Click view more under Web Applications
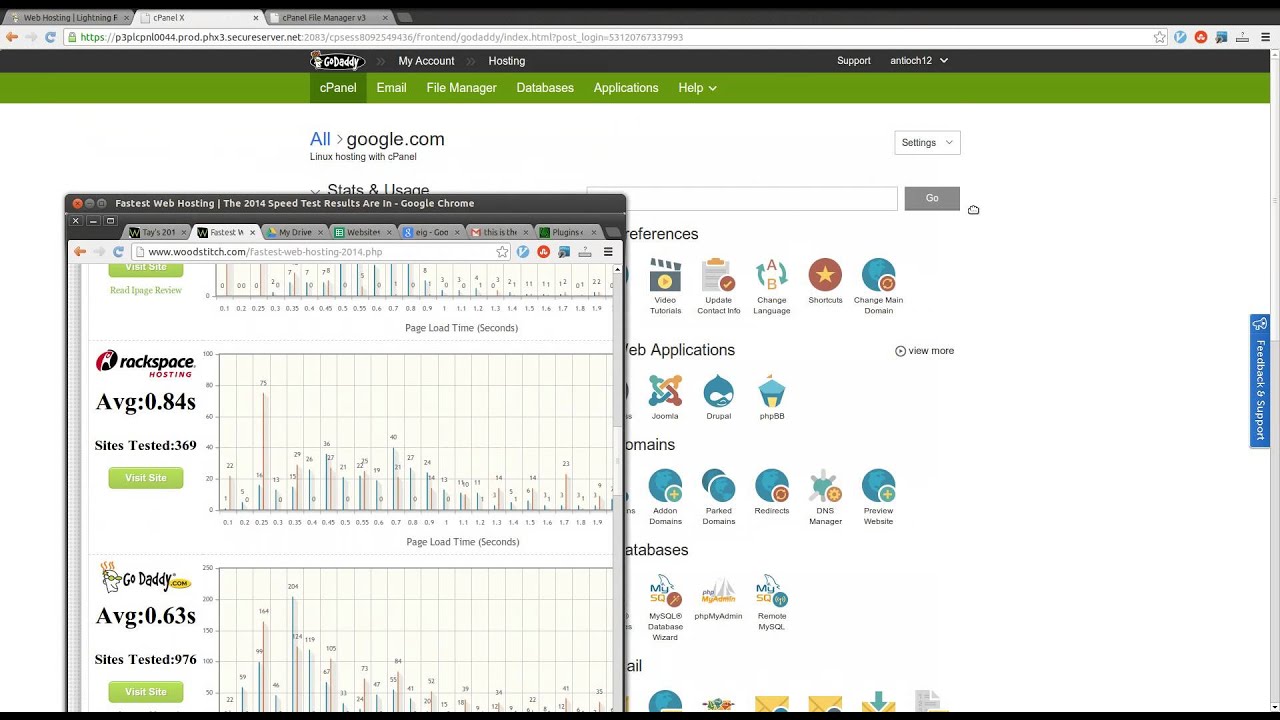This screenshot has width=1280, height=720. coord(924,351)
